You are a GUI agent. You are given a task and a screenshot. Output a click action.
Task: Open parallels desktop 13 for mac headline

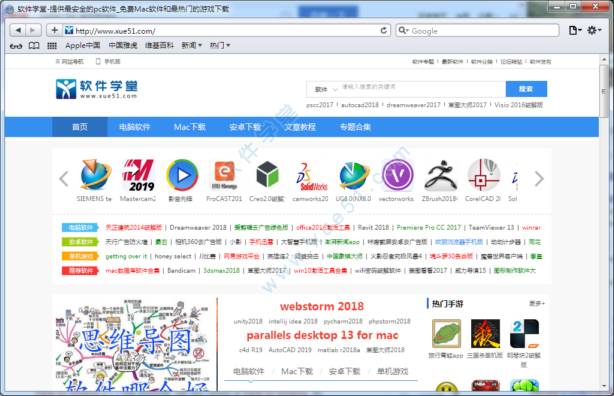pos(322,335)
